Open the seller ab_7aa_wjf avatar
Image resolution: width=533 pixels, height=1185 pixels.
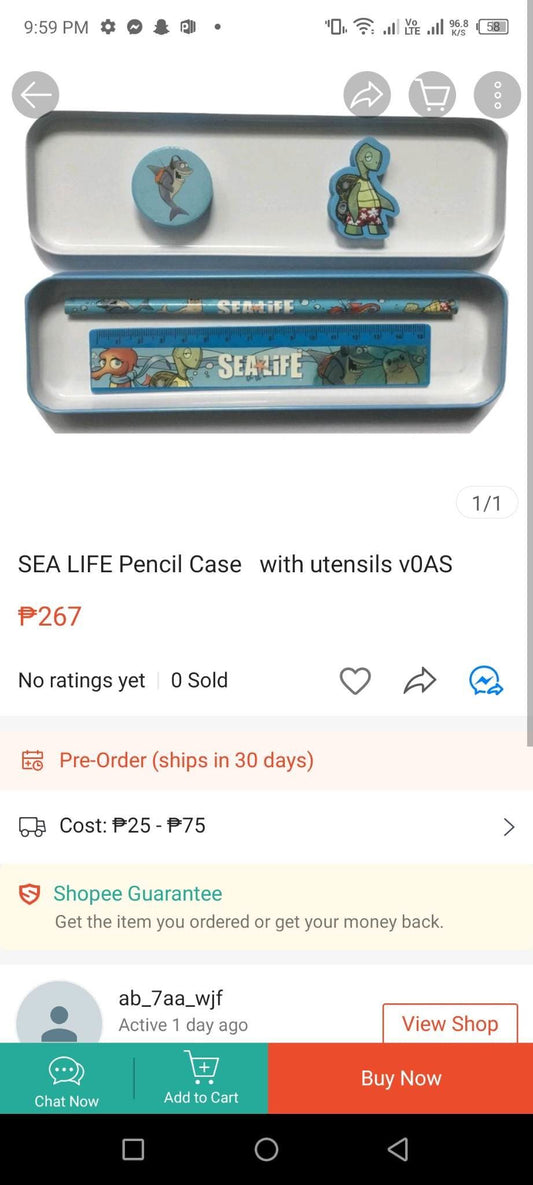tap(59, 1016)
